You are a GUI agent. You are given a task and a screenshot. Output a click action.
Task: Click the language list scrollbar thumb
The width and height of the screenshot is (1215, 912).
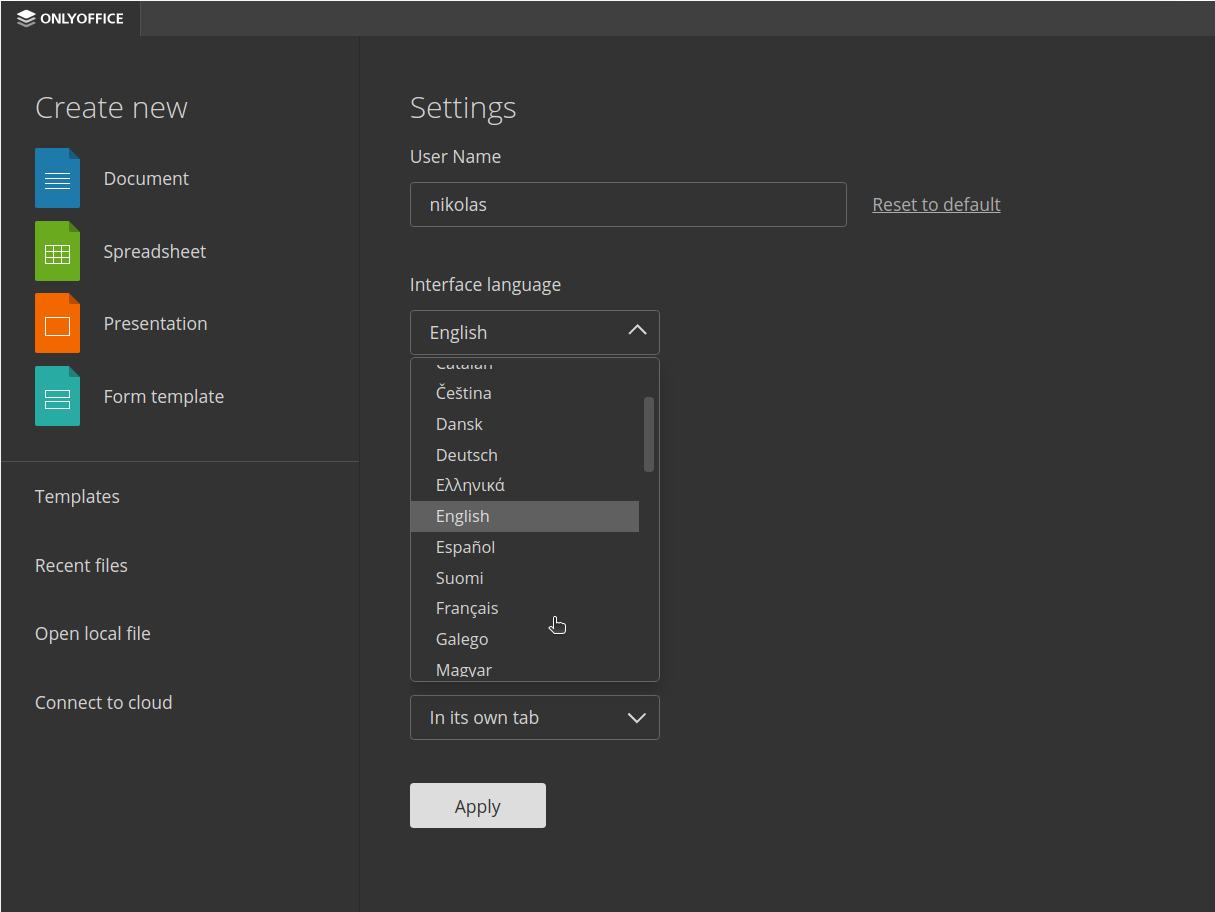point(649,434)
